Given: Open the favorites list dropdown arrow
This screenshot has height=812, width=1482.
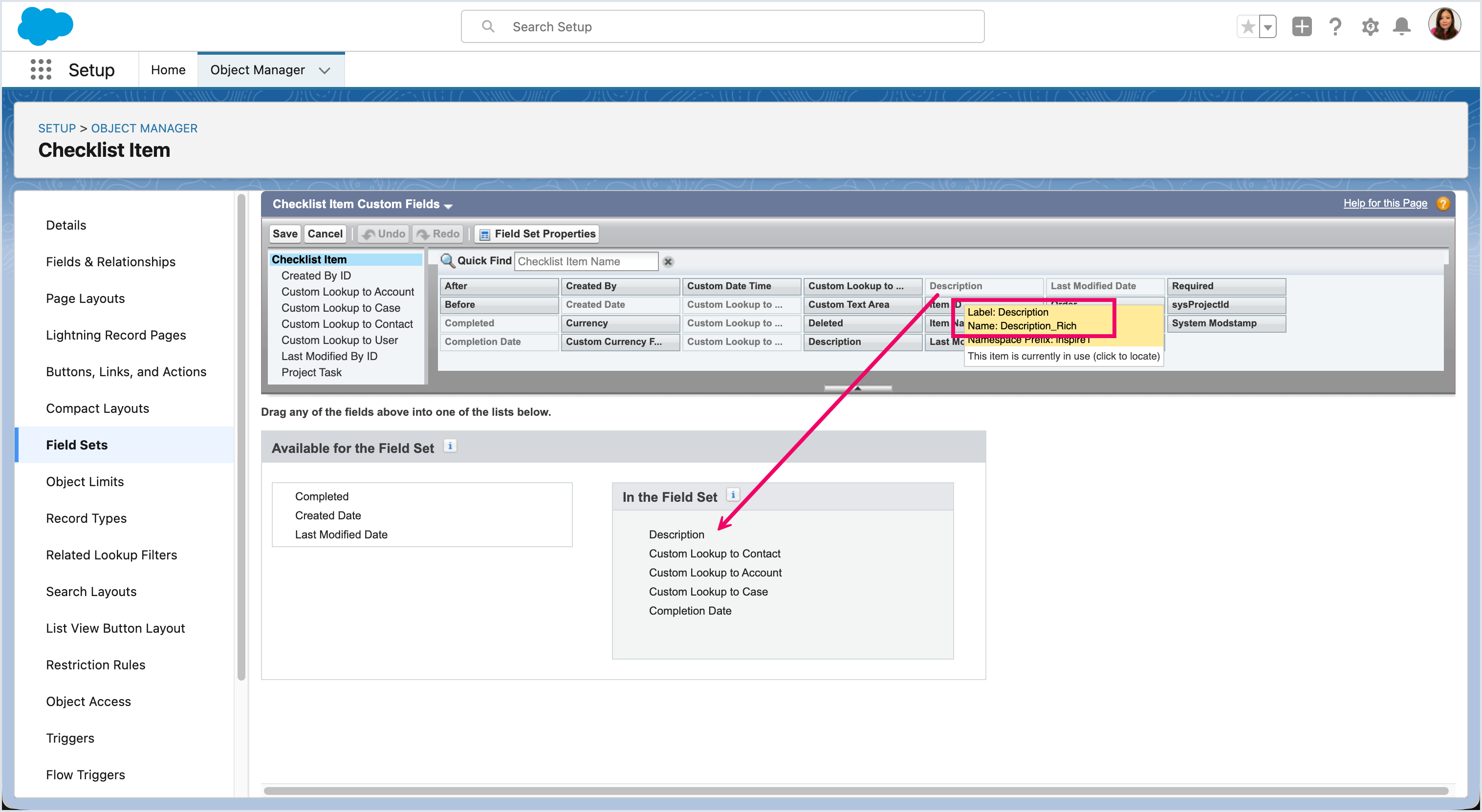Looking at the screenshot, I should click(1267, 26).
